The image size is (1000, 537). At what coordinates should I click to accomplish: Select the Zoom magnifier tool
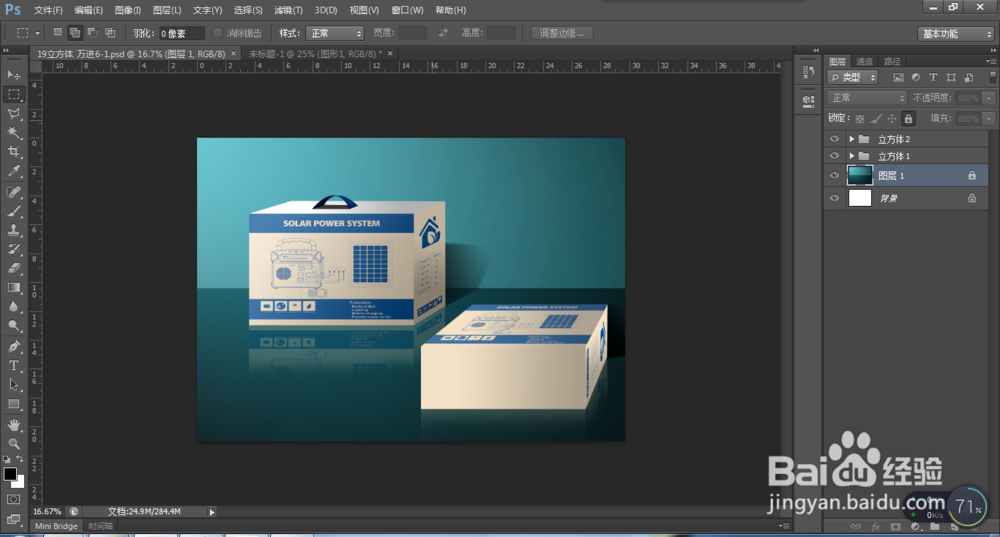[14, 443]
